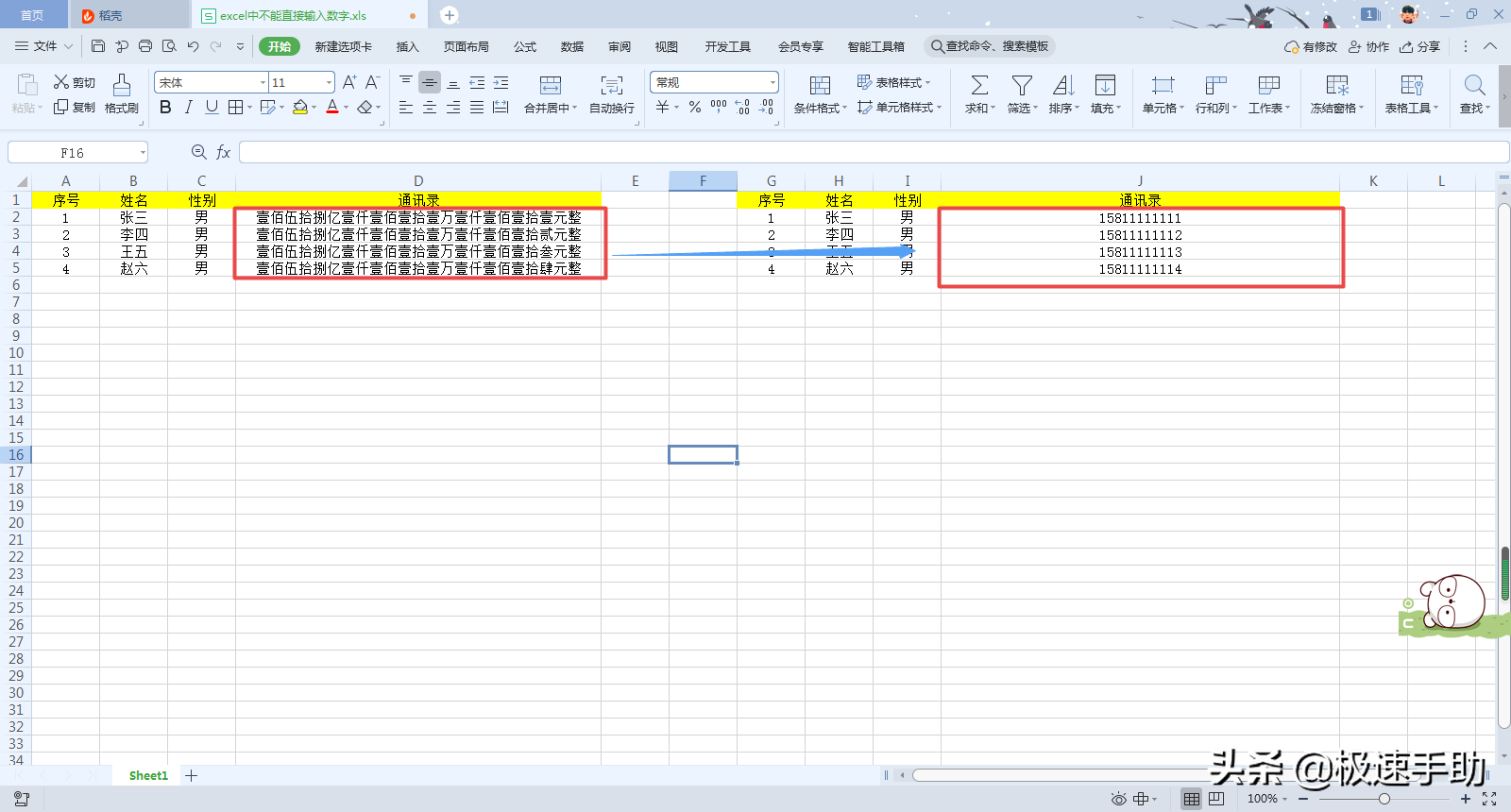This screenshot has height=812, width=1511.
Task: Apply thousands separator 000 format
Action: 719,108
